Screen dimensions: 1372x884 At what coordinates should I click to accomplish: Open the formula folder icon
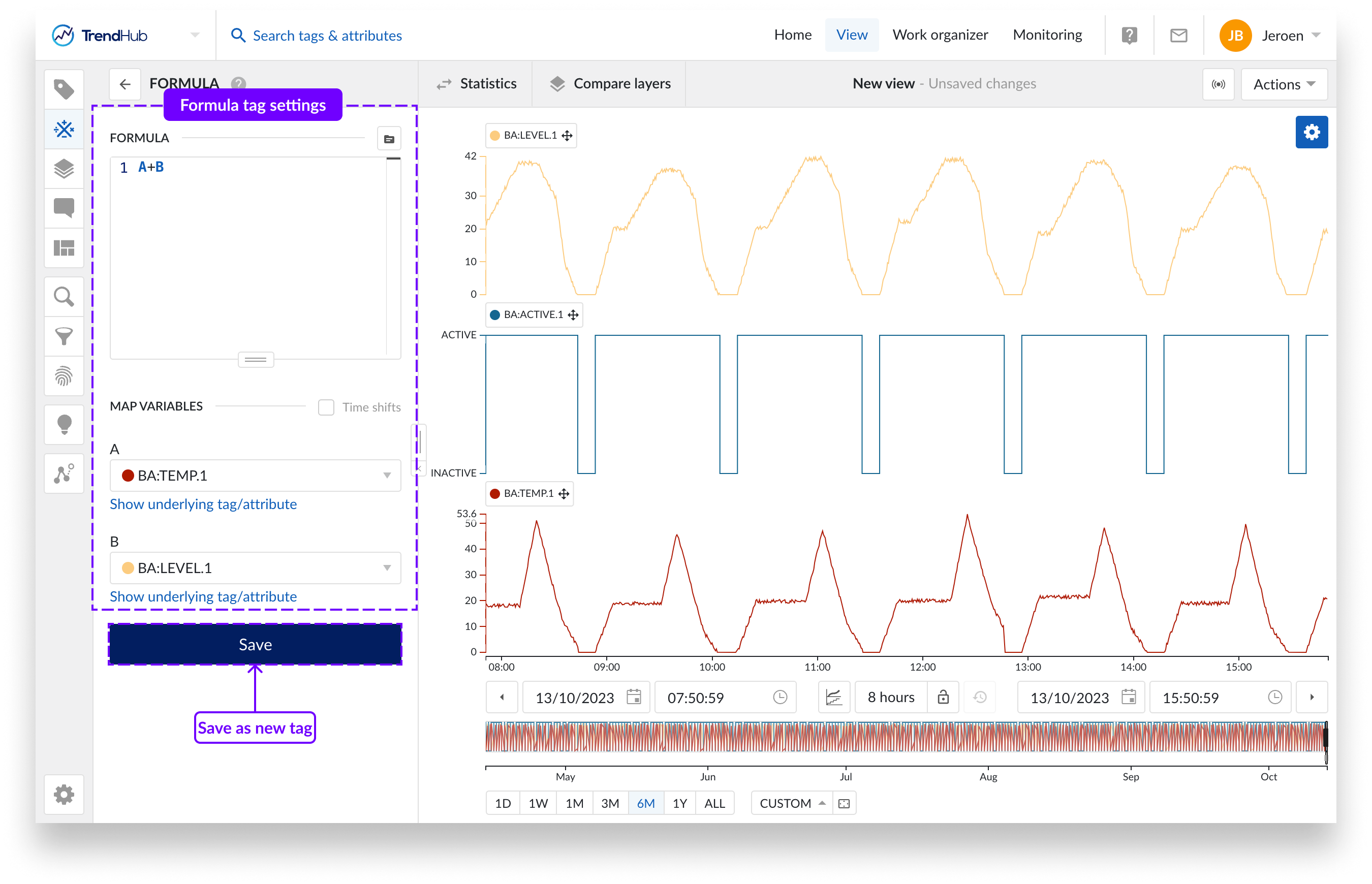[x=389, y=139]
